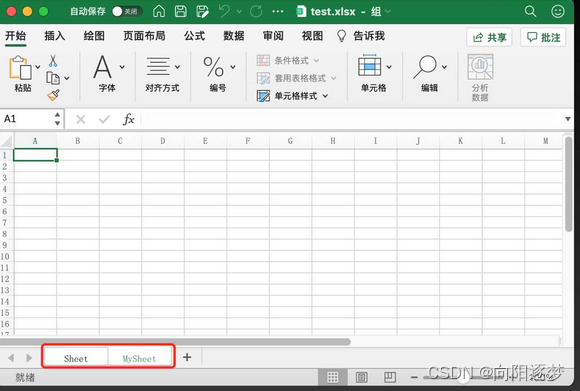Click the 批注 comments button
Viewport: 580px width, 391px height.
(543, 37)
